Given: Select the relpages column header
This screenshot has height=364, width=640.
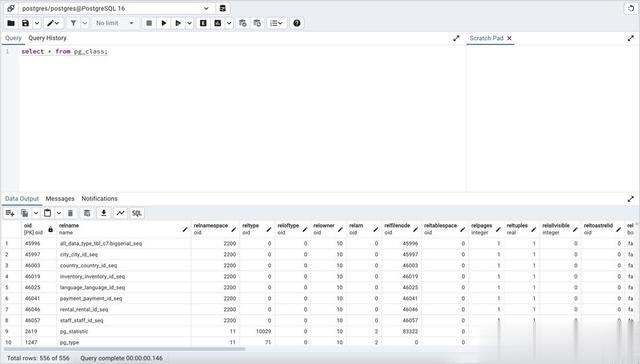Looking at the screenshot, I should click(x=486, y=229).
